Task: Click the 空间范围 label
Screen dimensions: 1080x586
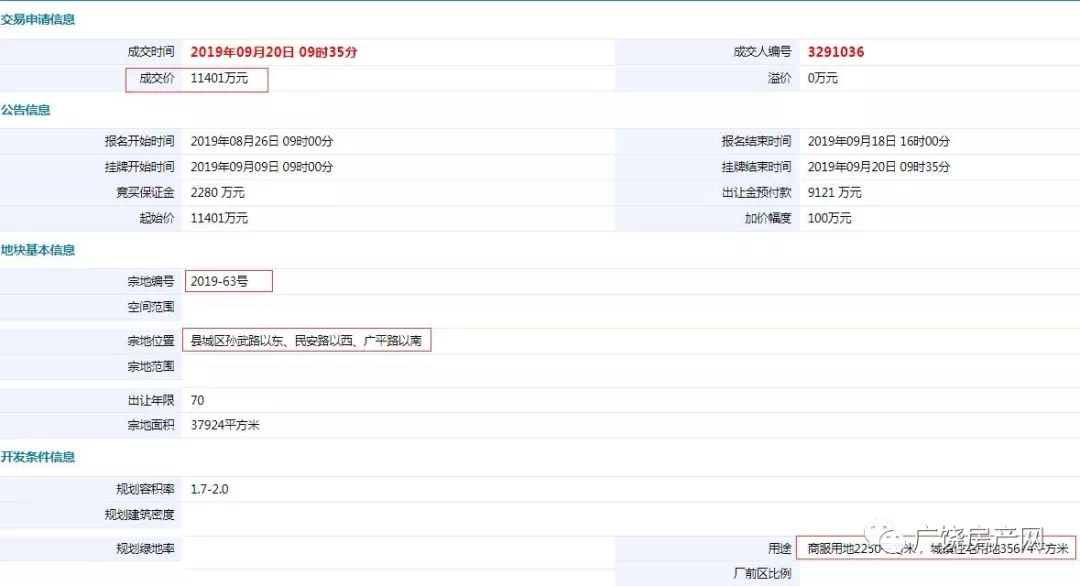Action: pyautogui.click(x=151, y=306)
